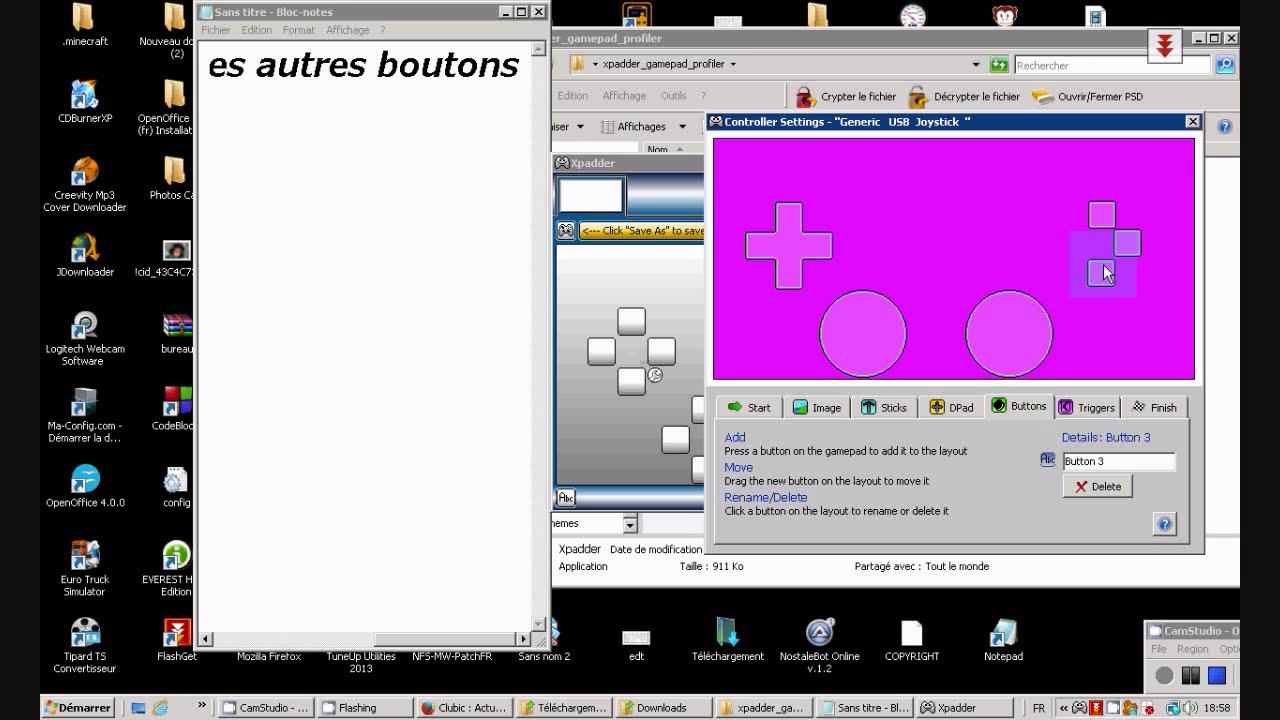This screenshot has height=720, width=1280.
Task: Click the CamStudio stop button
Action: click(x=1217, y=675)
